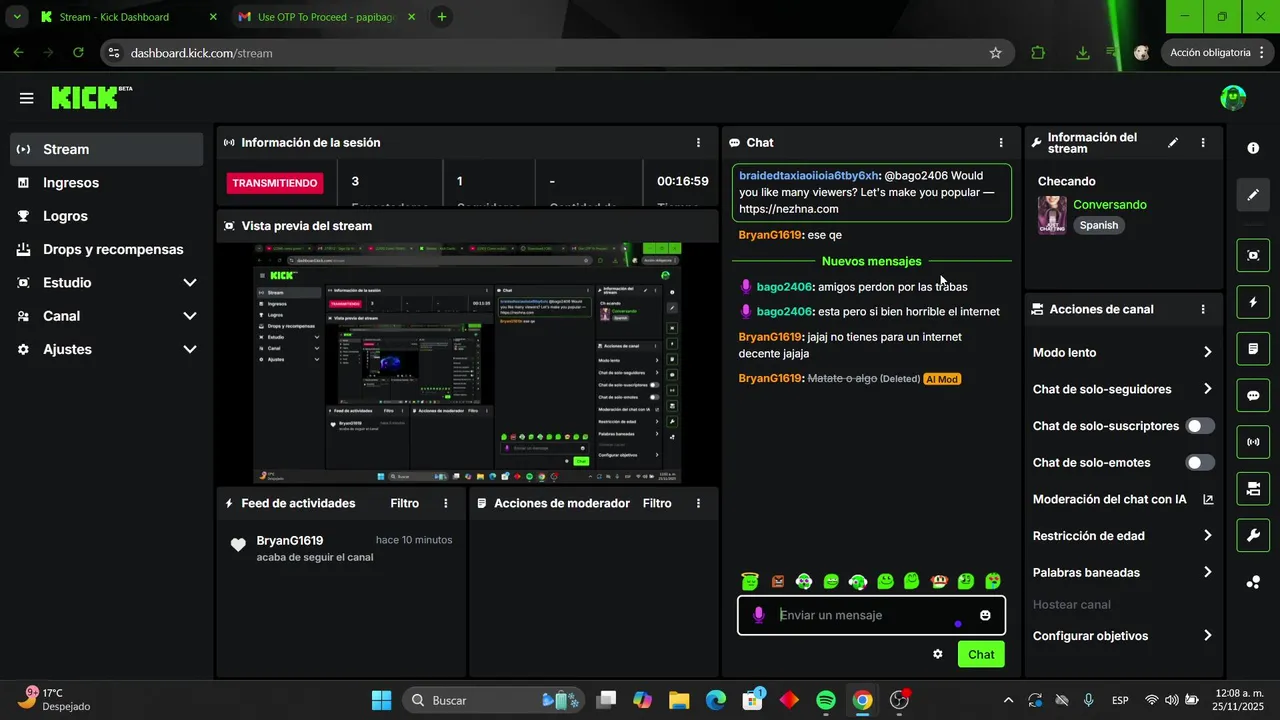The height and width of the screenshot is (720, 1280).
Task: Open Drops y recompensas in sidebar
Action: click(x=107, y=249)
